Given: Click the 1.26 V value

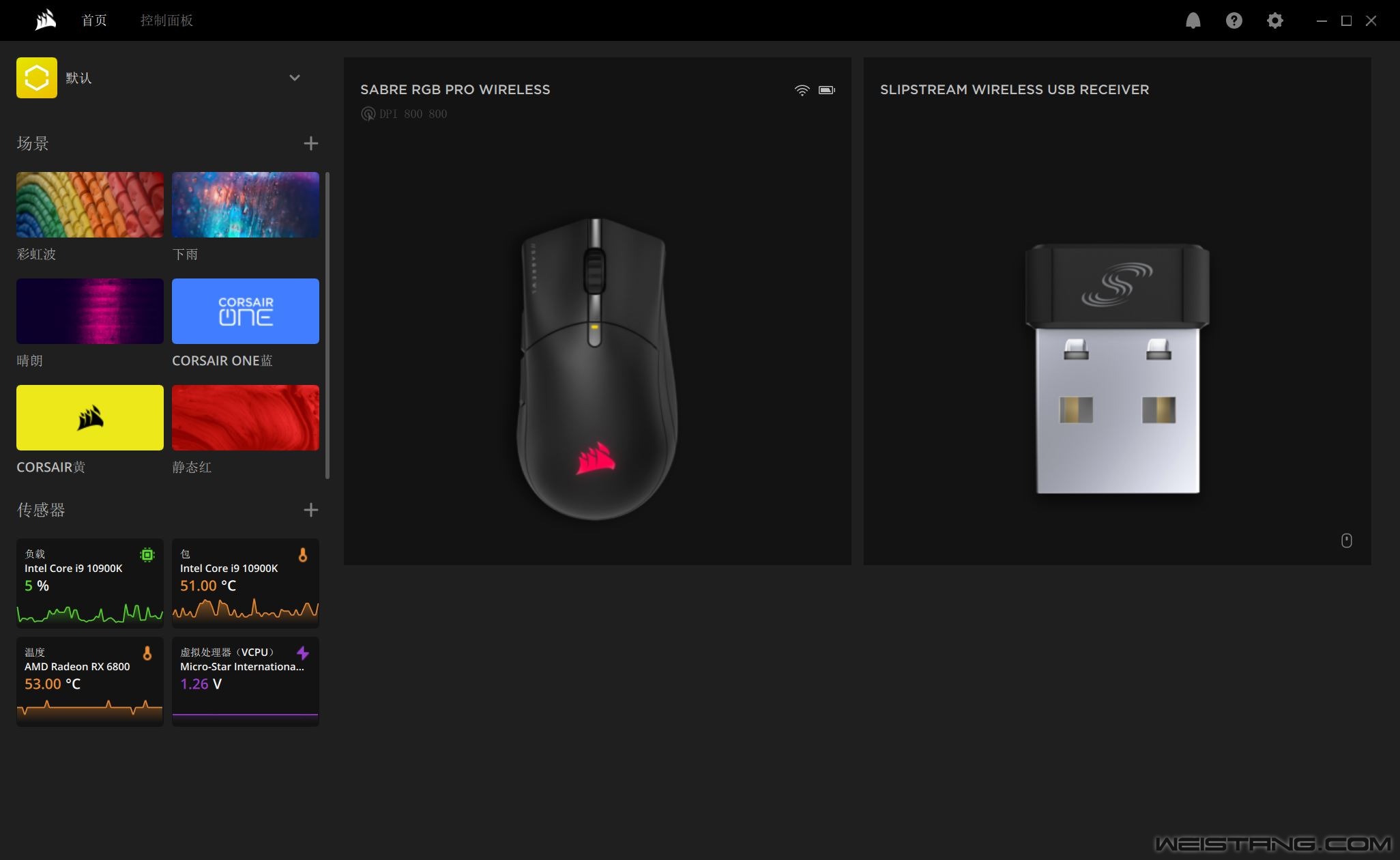Looking at the screenshot, I should [x=201, y=684].
